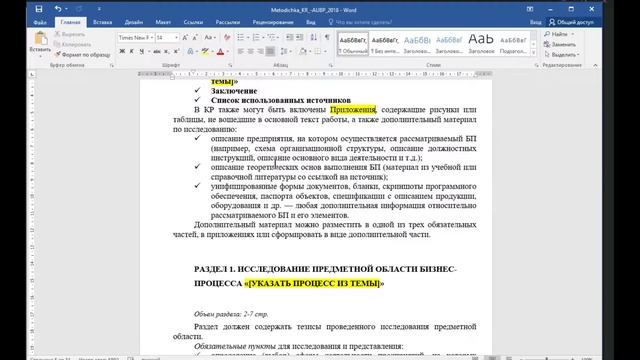Open Font dialog launcher in Шрифт group

point(230,65)
